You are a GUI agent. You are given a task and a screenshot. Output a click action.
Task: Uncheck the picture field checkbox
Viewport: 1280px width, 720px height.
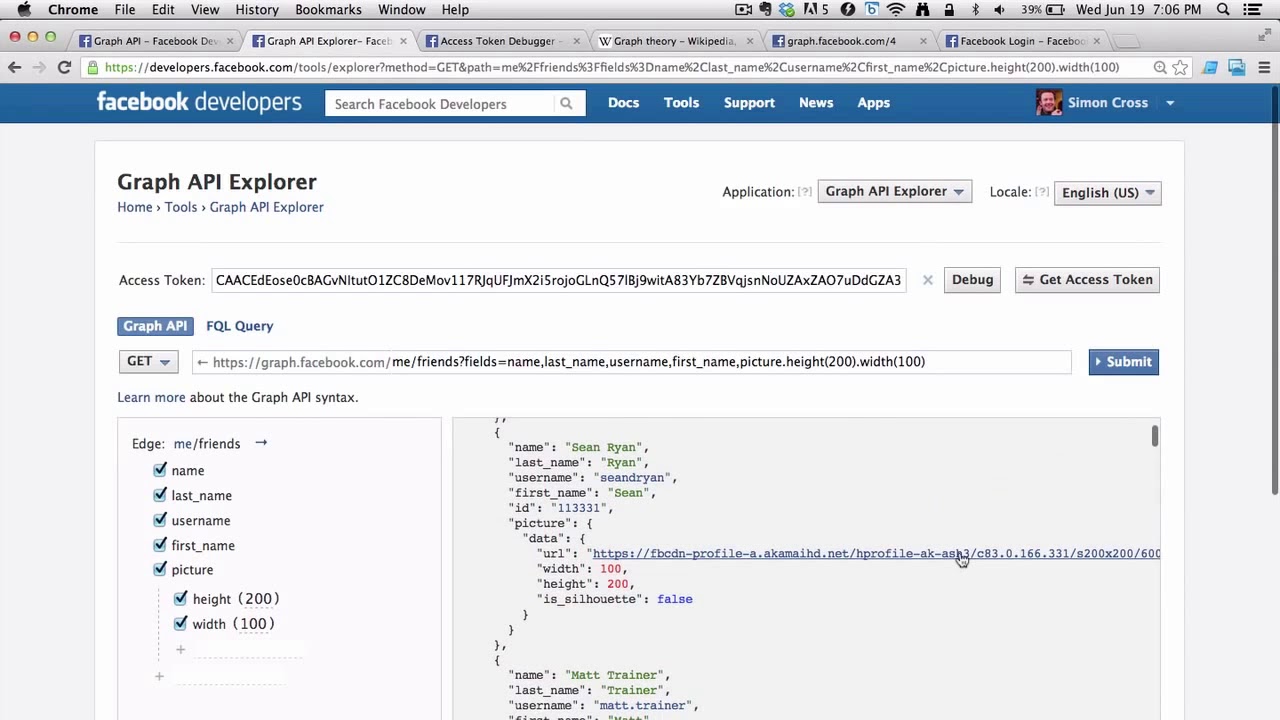(x=160, y=568)
